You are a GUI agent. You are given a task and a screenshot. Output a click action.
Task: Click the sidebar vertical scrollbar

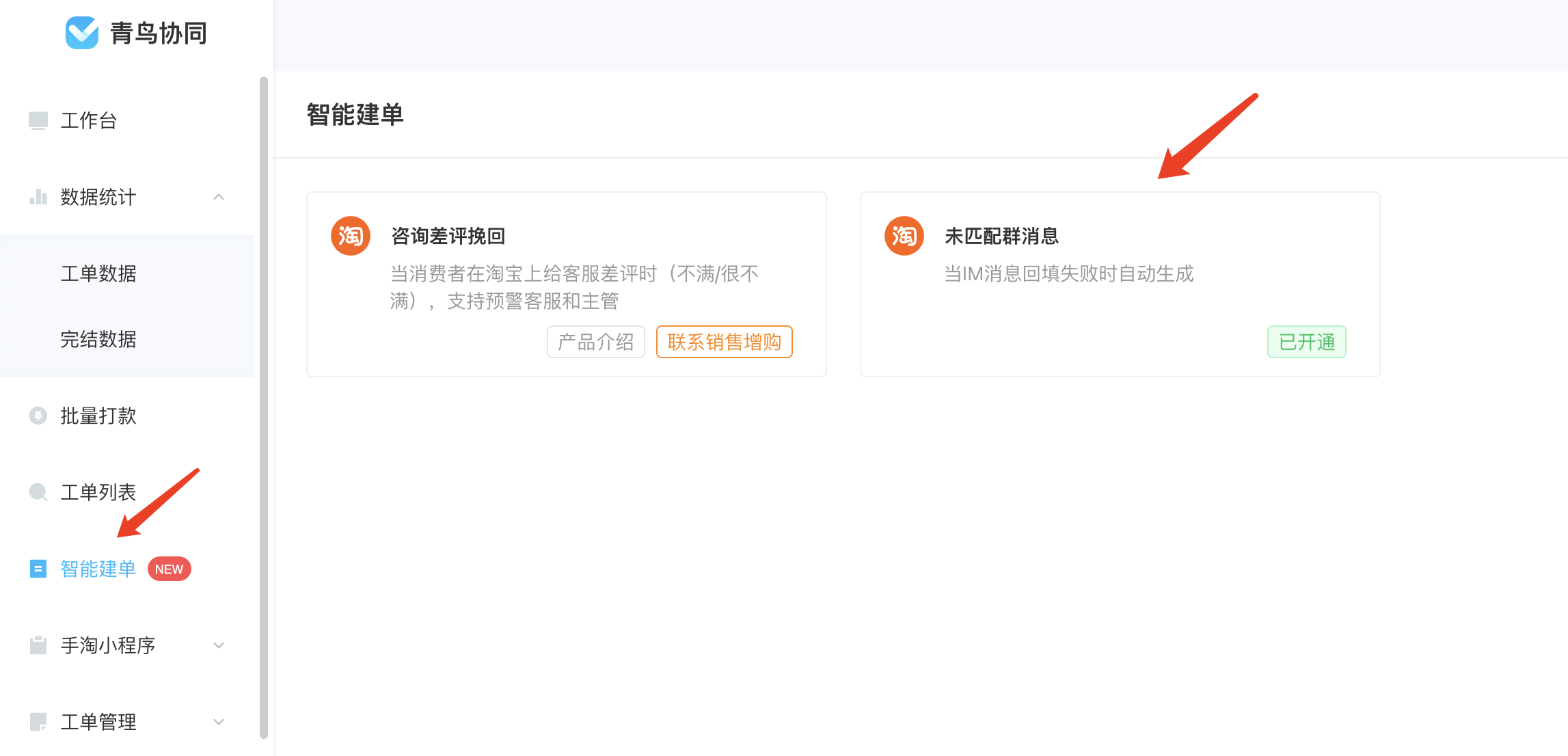pos(264,407)
